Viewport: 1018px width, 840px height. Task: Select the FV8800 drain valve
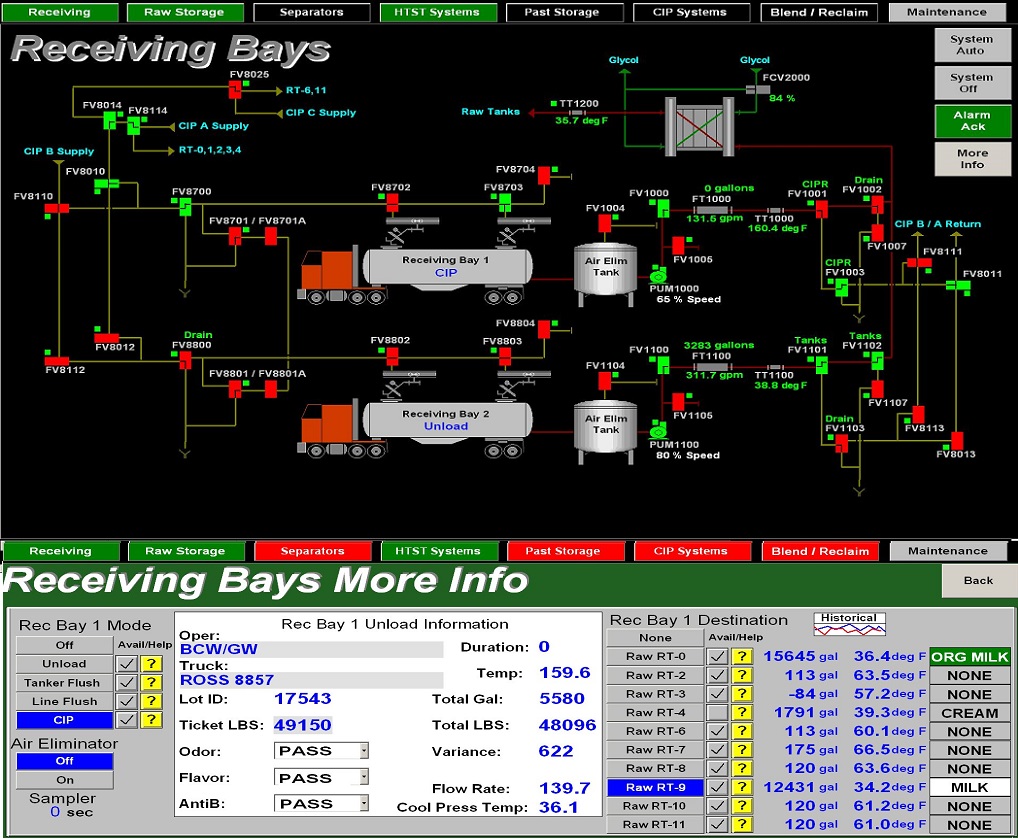185,360
